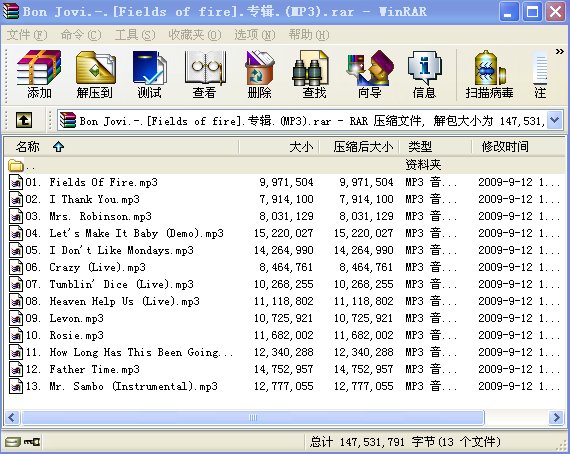Click the 查找 (Find) binoculars icon

[x=311, y=69]
